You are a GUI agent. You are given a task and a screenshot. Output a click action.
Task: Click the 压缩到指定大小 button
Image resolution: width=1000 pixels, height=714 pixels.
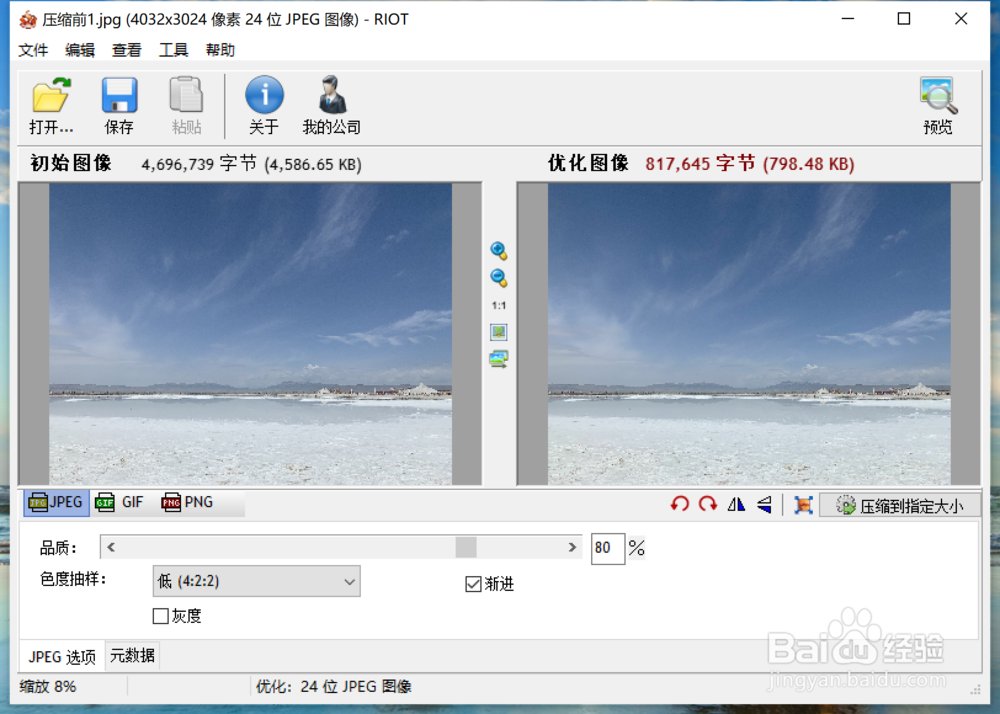coord(899,504)
